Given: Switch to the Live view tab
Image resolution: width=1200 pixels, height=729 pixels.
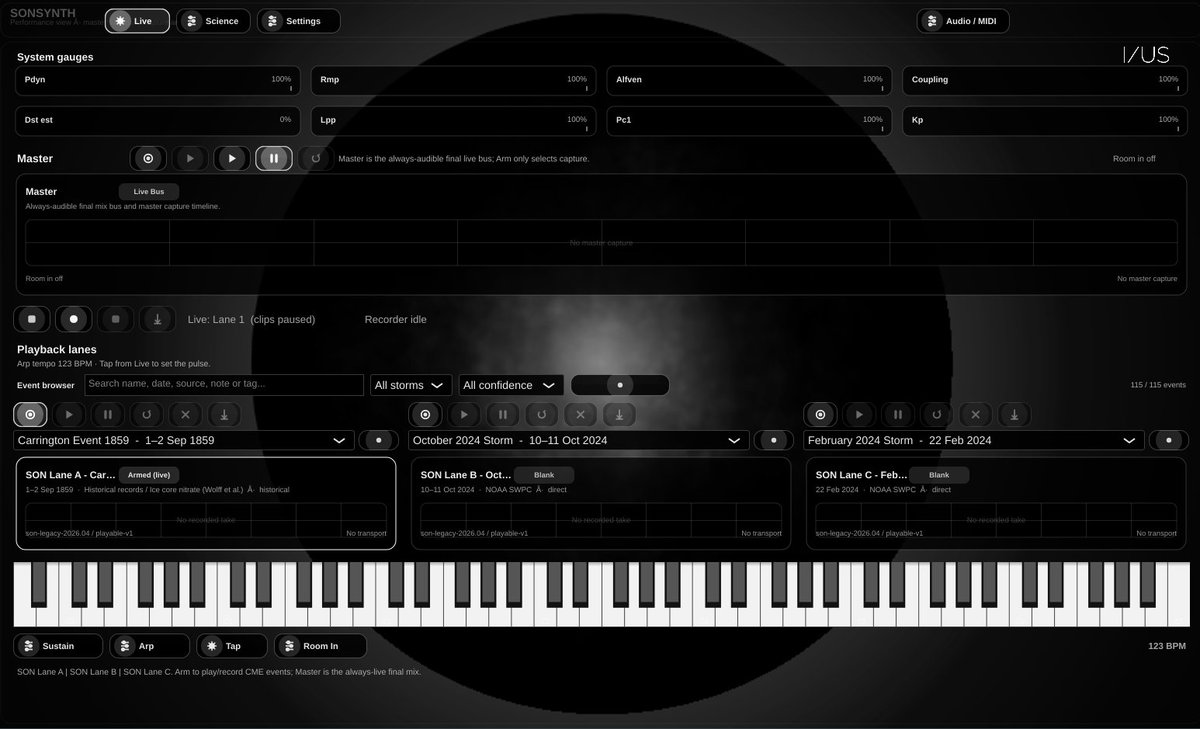Looking at the screenshot, I should click(x=137, y=21).
